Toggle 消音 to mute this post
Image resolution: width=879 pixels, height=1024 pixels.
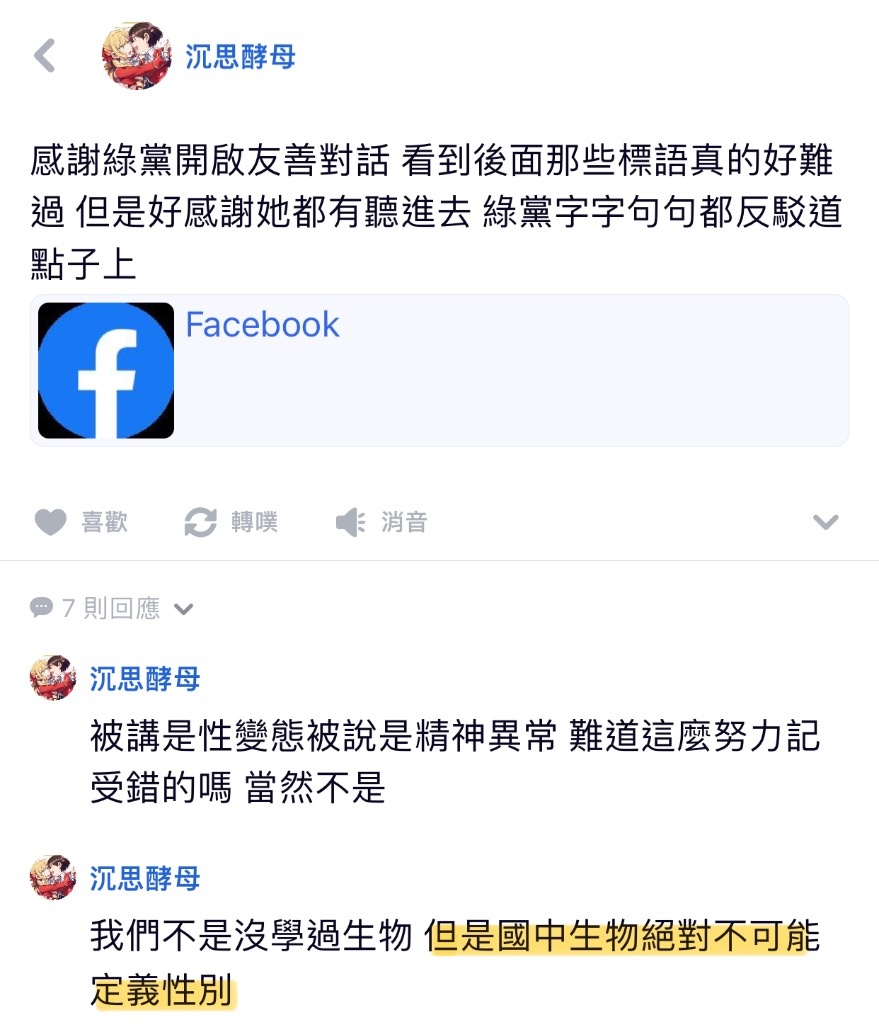404,522
